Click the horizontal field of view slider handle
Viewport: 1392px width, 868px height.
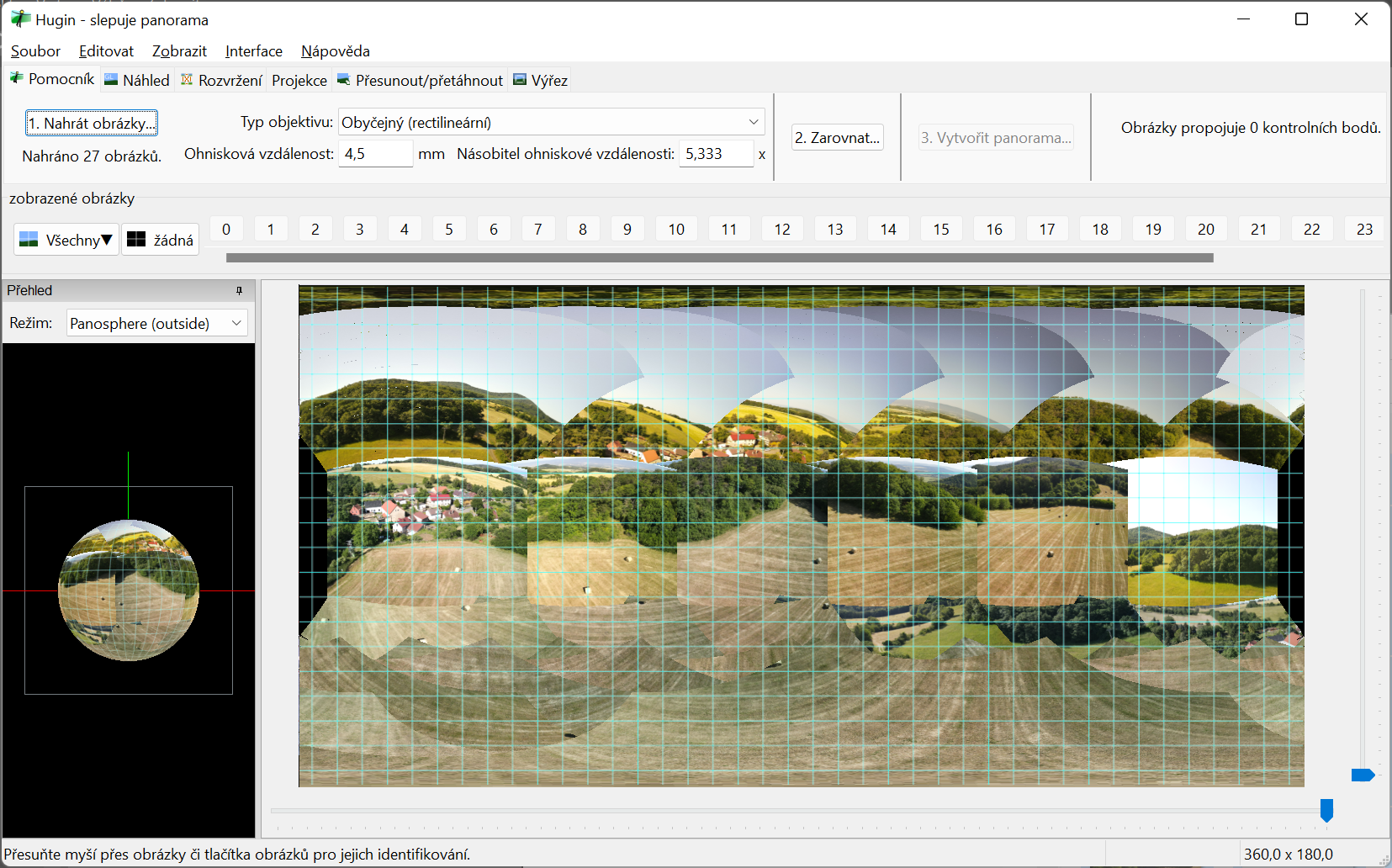(x=1326, y=810)
